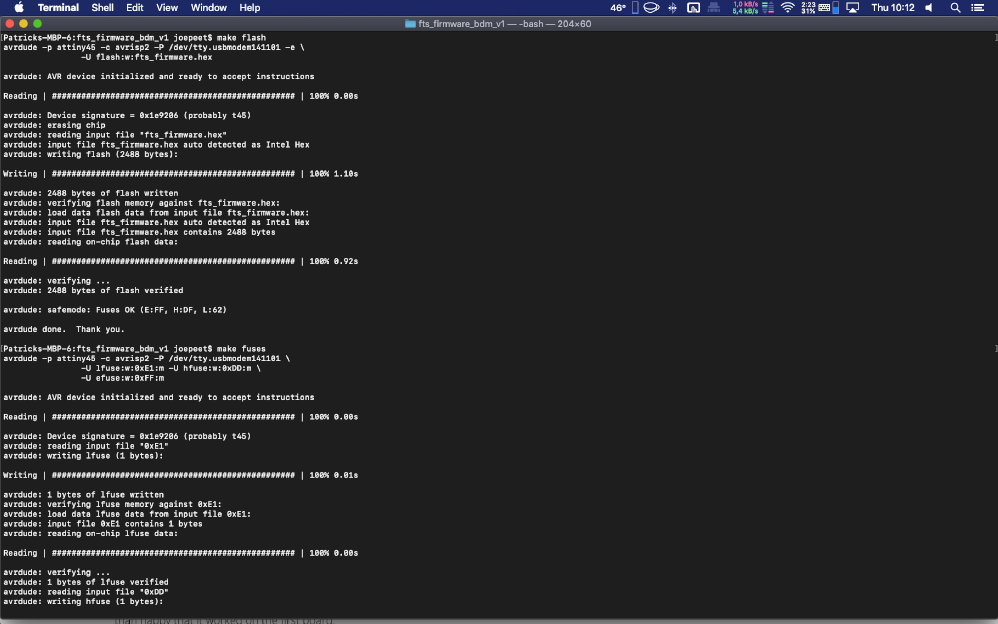The image size is (998, 624).
Task: Click the 2:23 31% battery time indicator
Action: pyautogui.click(x=808, y=8)
